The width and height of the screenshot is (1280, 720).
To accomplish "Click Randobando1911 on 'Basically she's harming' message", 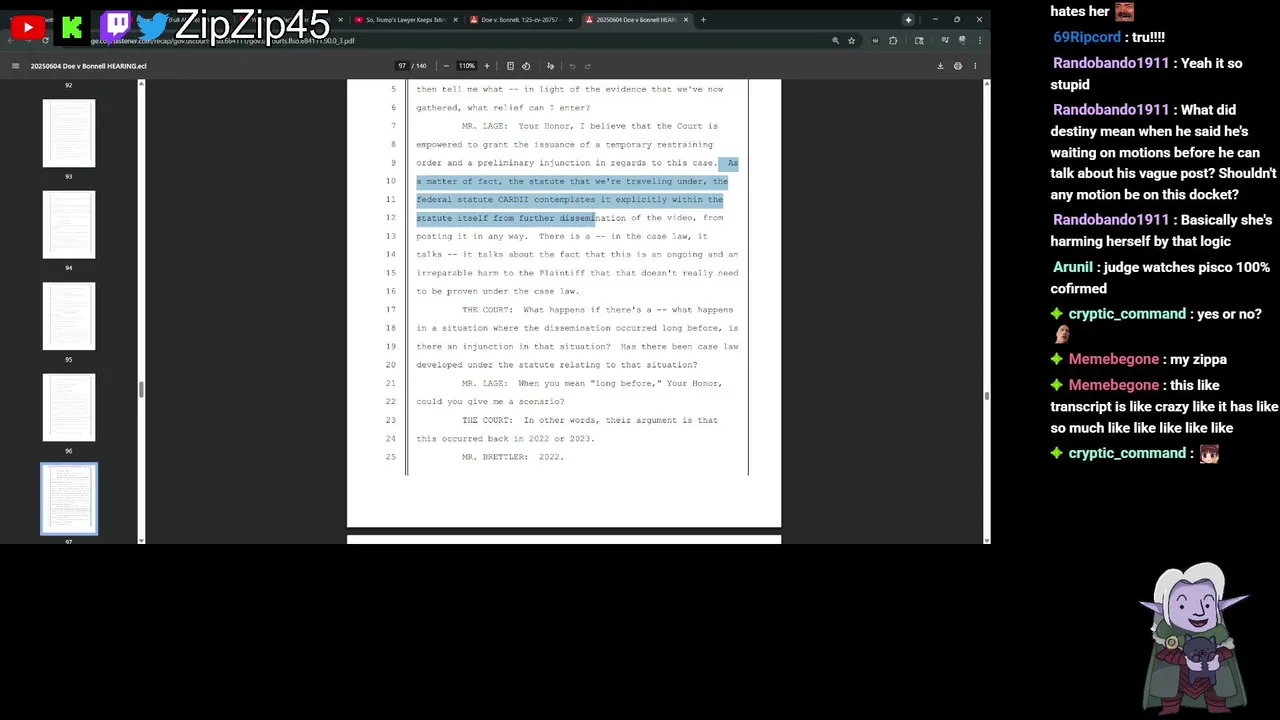I will (1111, 220).
